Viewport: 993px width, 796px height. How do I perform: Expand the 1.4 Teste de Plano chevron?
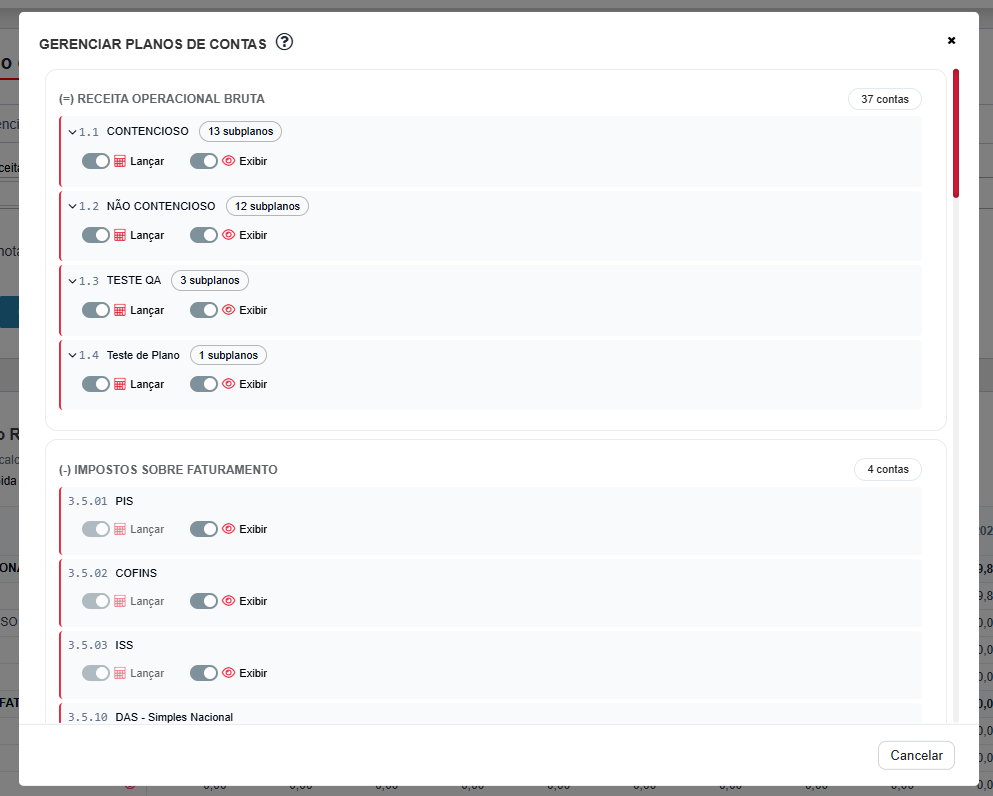(72, 356)
